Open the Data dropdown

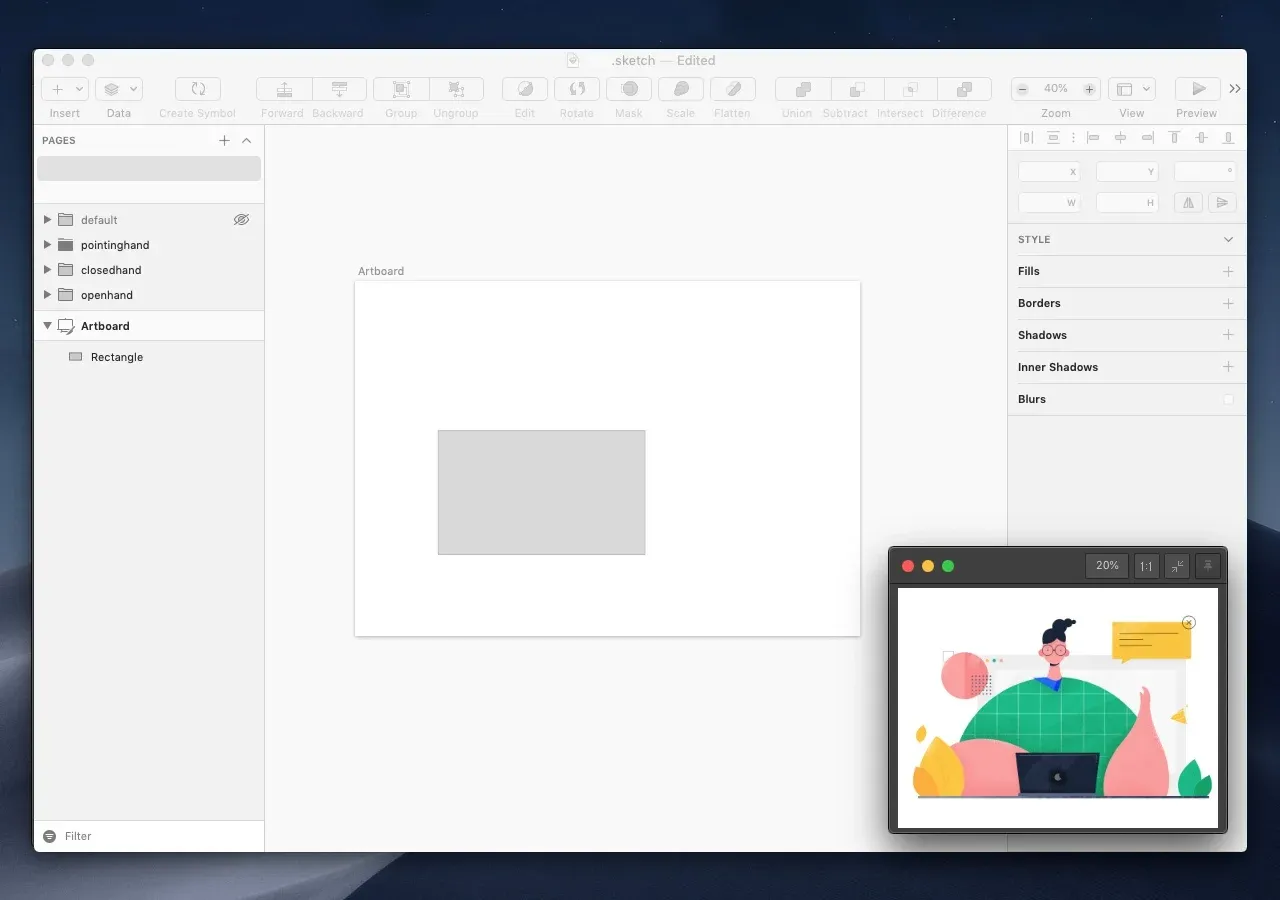[x=119, y=89]
